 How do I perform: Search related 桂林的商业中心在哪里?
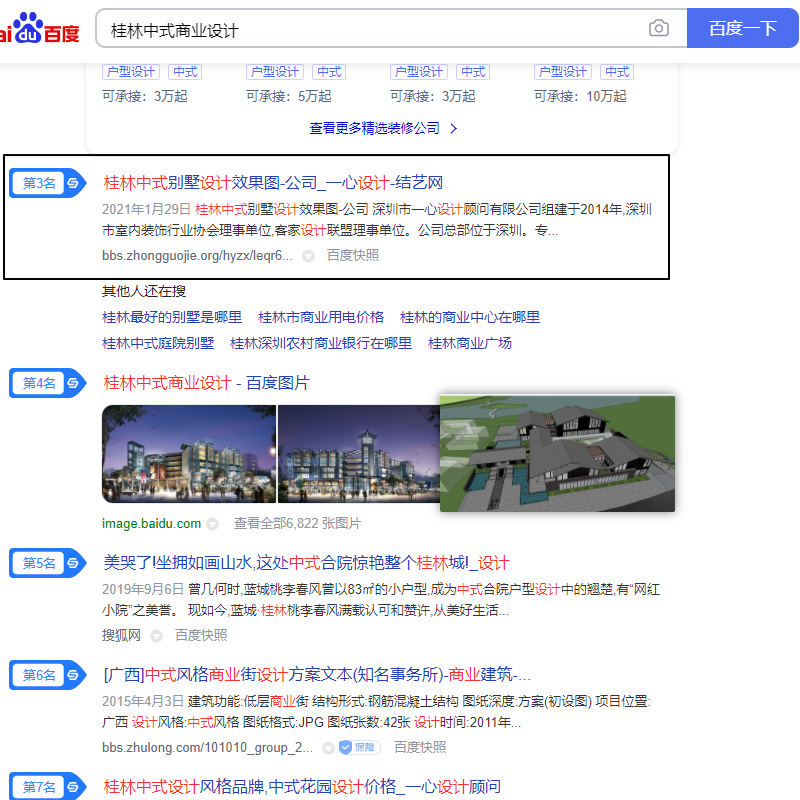[x=470, y=317]
